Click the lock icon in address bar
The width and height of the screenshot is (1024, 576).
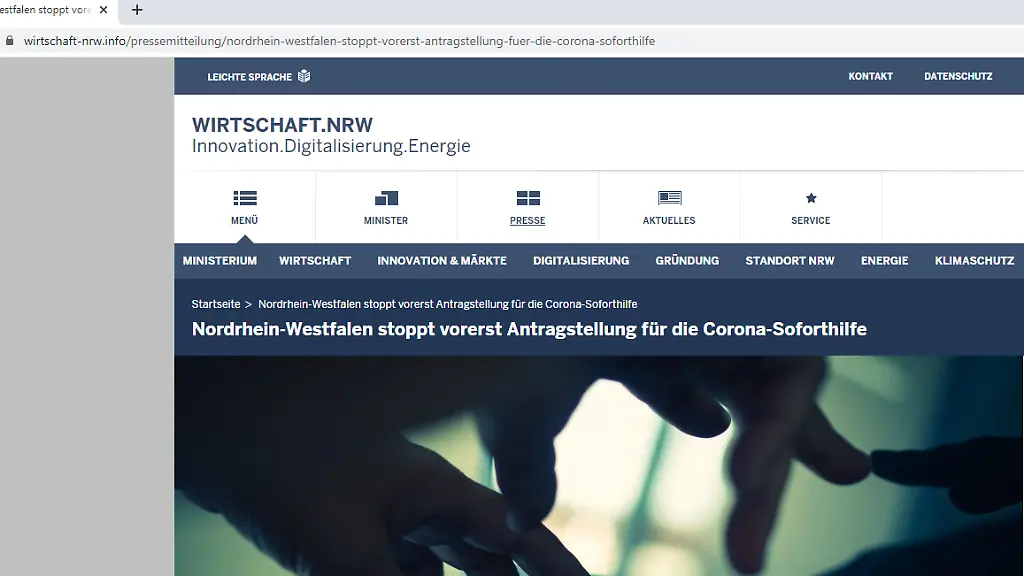pyautogui.click(x=11, y=41)
